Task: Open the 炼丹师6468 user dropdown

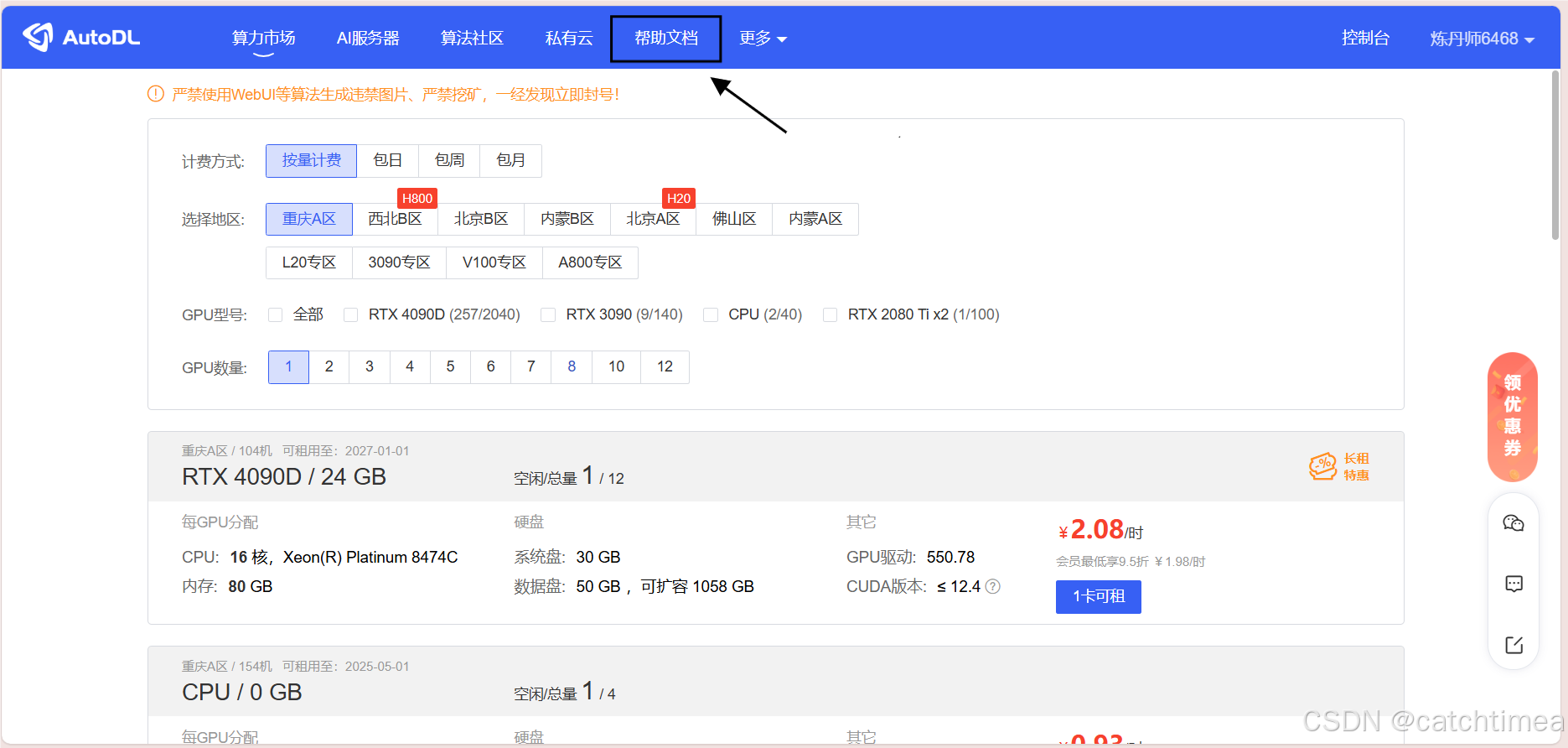Action: [x=1482, y=39]
